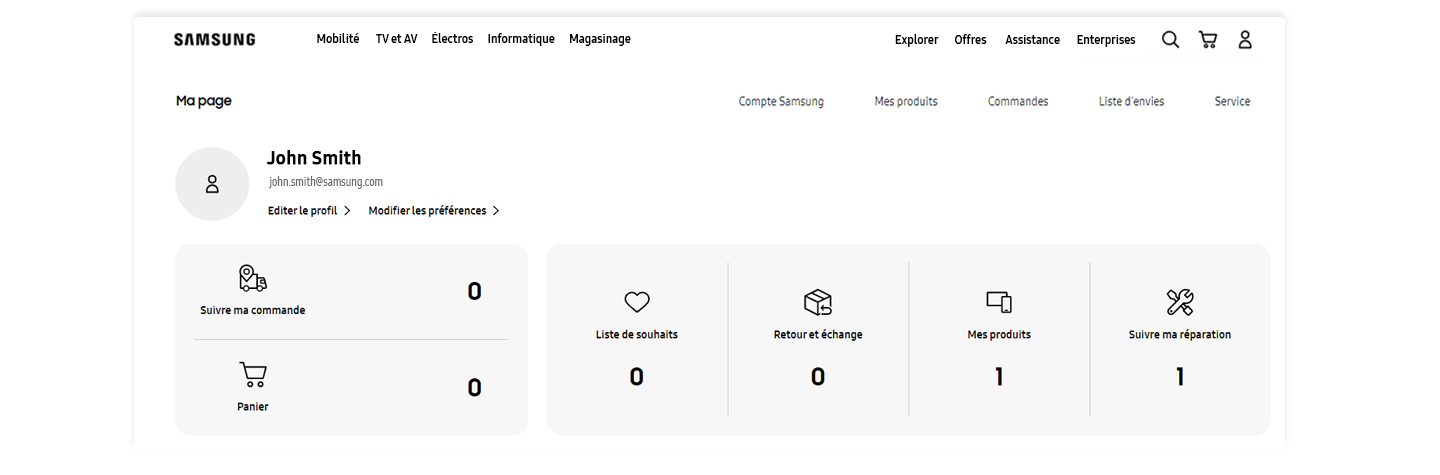Screen dimensions: 1440x475
Task: Click the devices icon for Mes produits
Action: [999, 302]
